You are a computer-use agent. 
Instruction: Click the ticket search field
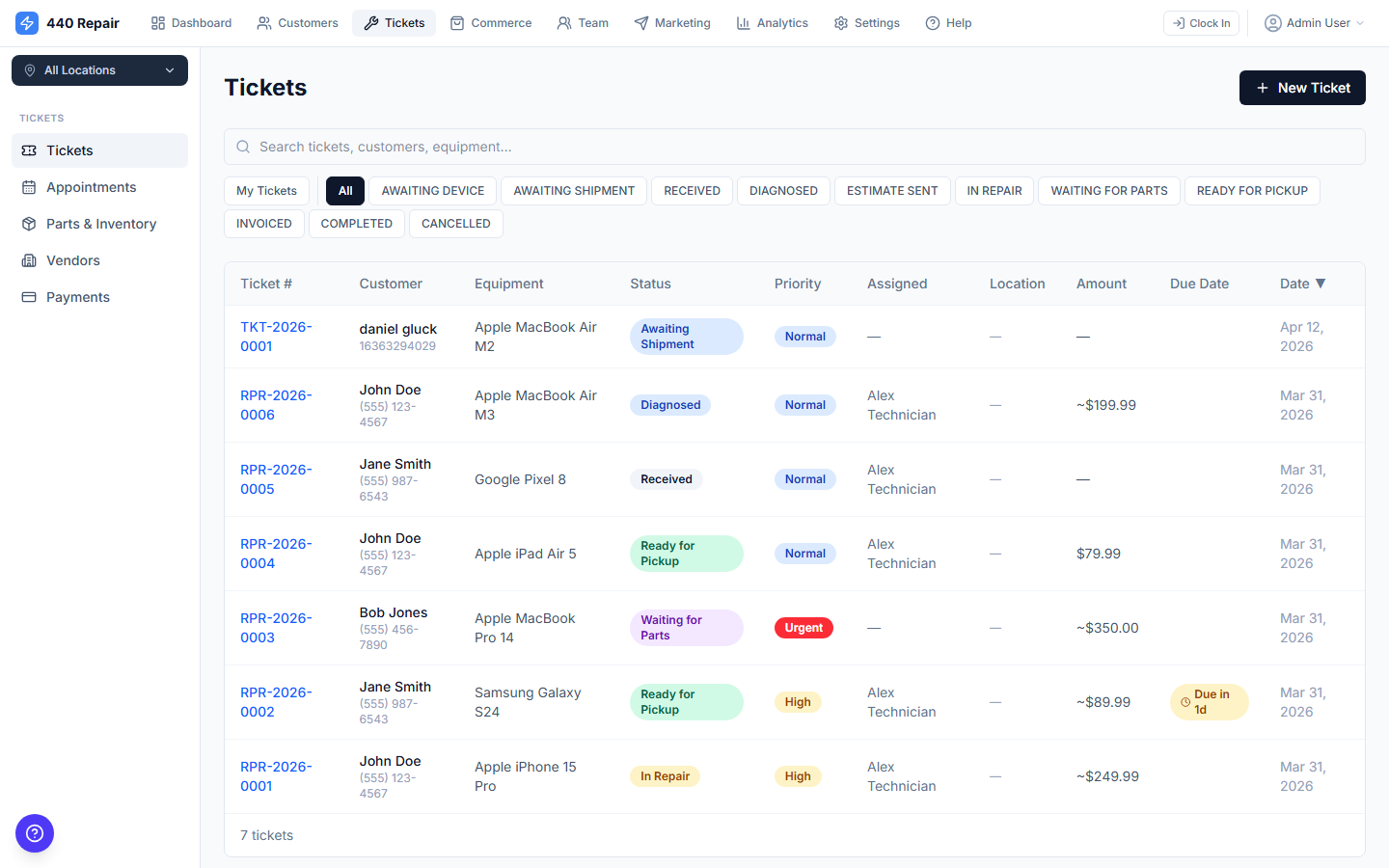pos(795,147)
